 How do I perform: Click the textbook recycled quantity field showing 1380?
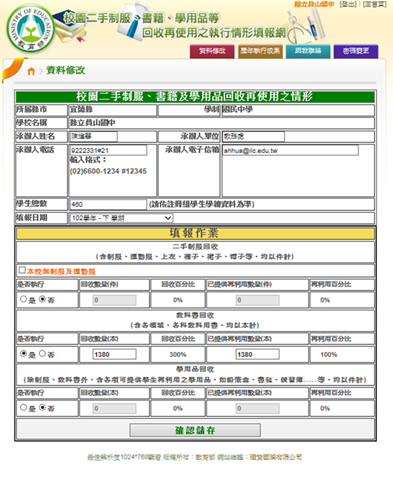[x=114, y=354]
